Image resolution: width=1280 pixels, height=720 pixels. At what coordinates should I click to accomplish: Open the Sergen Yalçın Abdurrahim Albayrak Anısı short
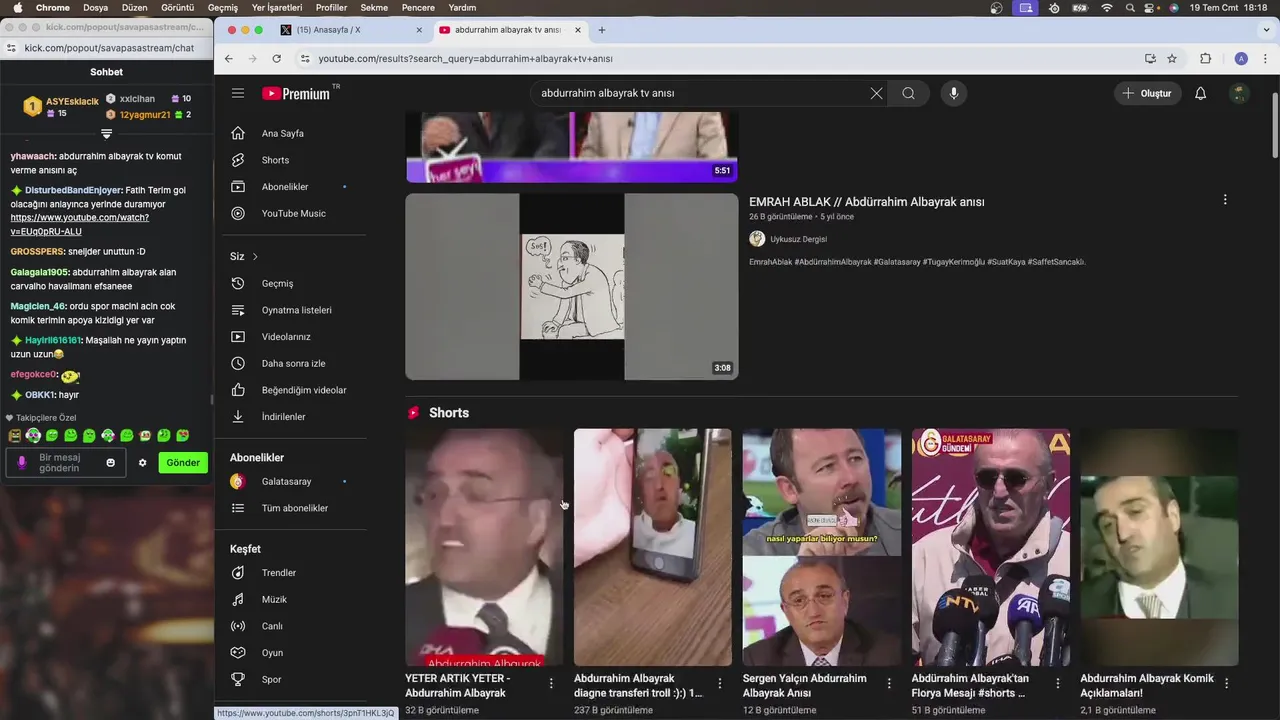pos(821,547)
